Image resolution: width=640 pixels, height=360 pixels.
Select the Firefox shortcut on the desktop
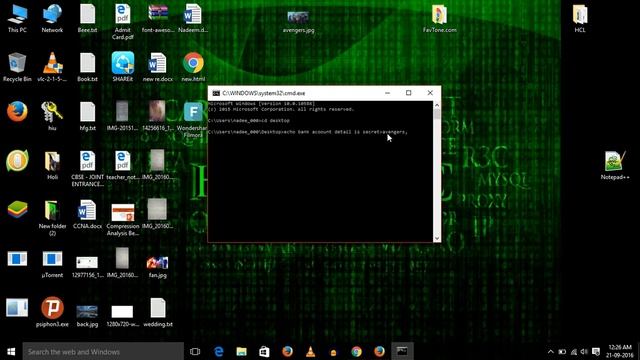(x=17, y=112)
